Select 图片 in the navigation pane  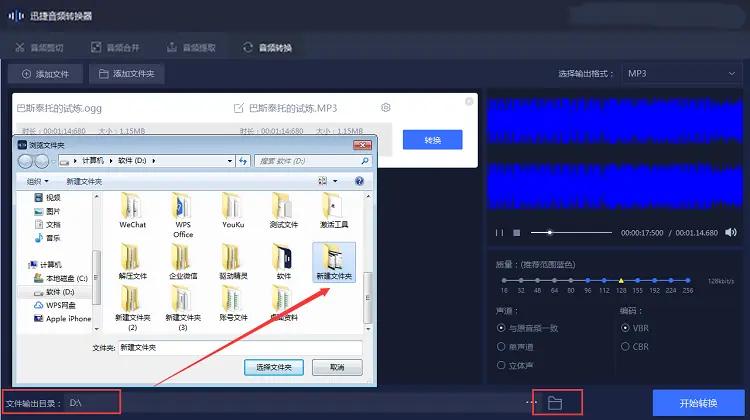coord(48,211)
